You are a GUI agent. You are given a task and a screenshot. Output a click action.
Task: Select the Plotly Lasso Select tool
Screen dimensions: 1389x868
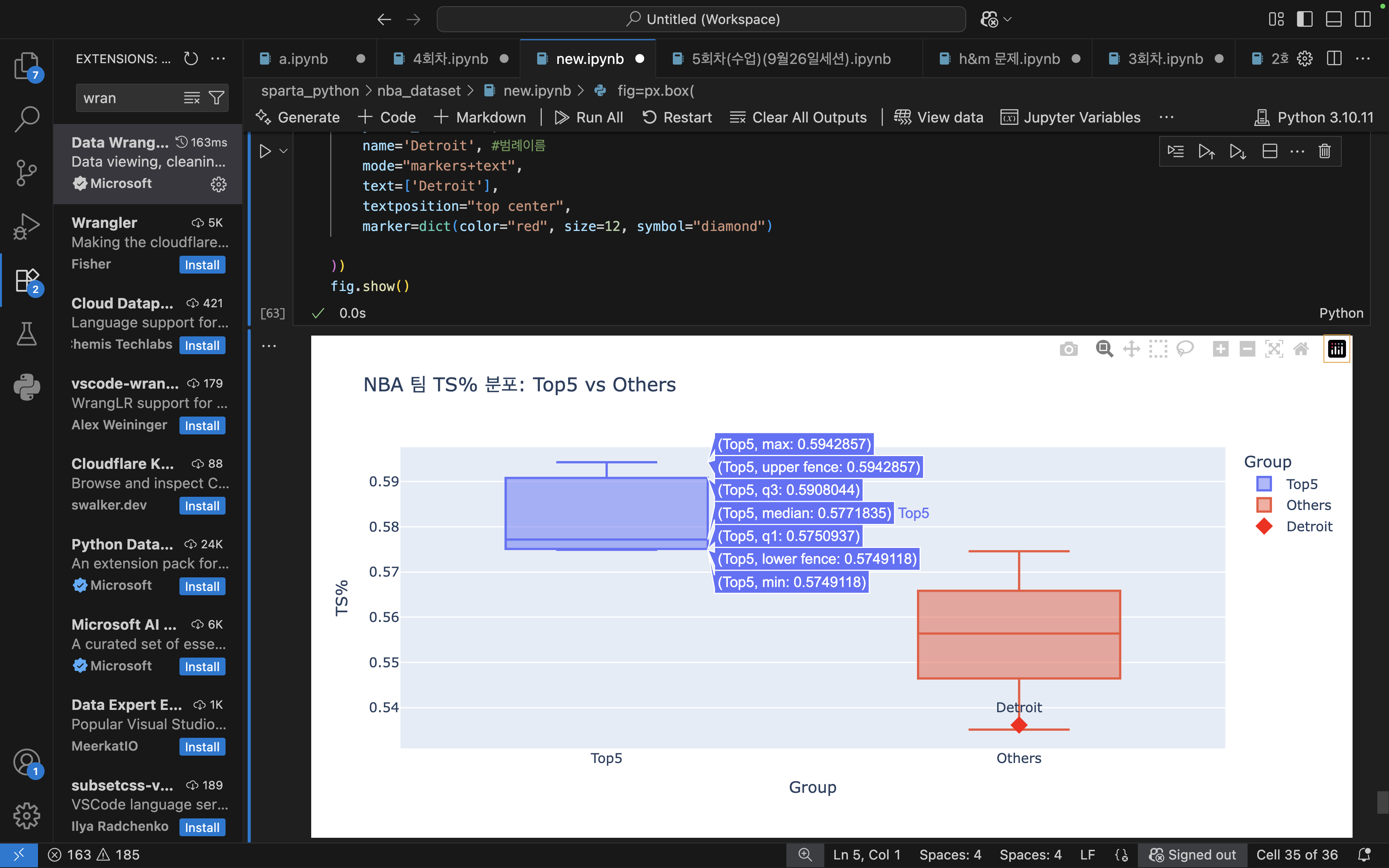pyautogui.click(x=1185, y=349)
